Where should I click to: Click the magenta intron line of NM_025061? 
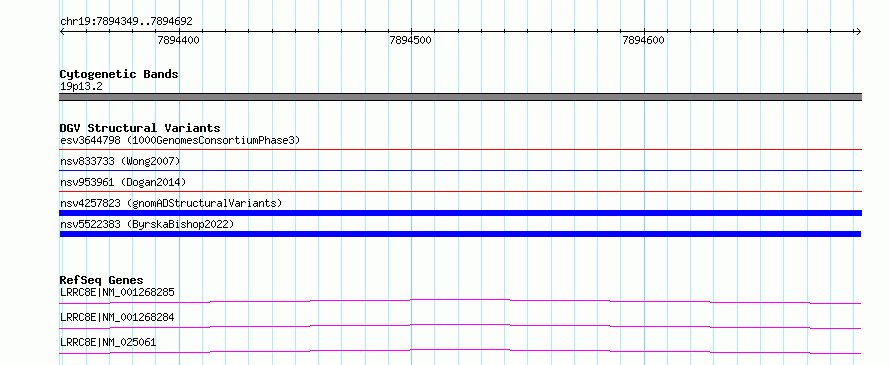pos(460,350)
